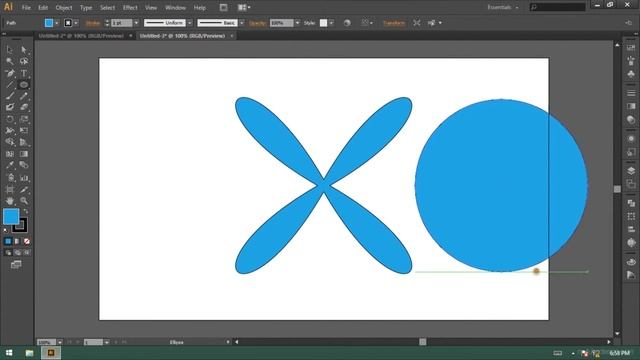This screenshot has height=360, width=640.
Task: Open the Uniform variable width profile dropdown
Action: [190, 23]
